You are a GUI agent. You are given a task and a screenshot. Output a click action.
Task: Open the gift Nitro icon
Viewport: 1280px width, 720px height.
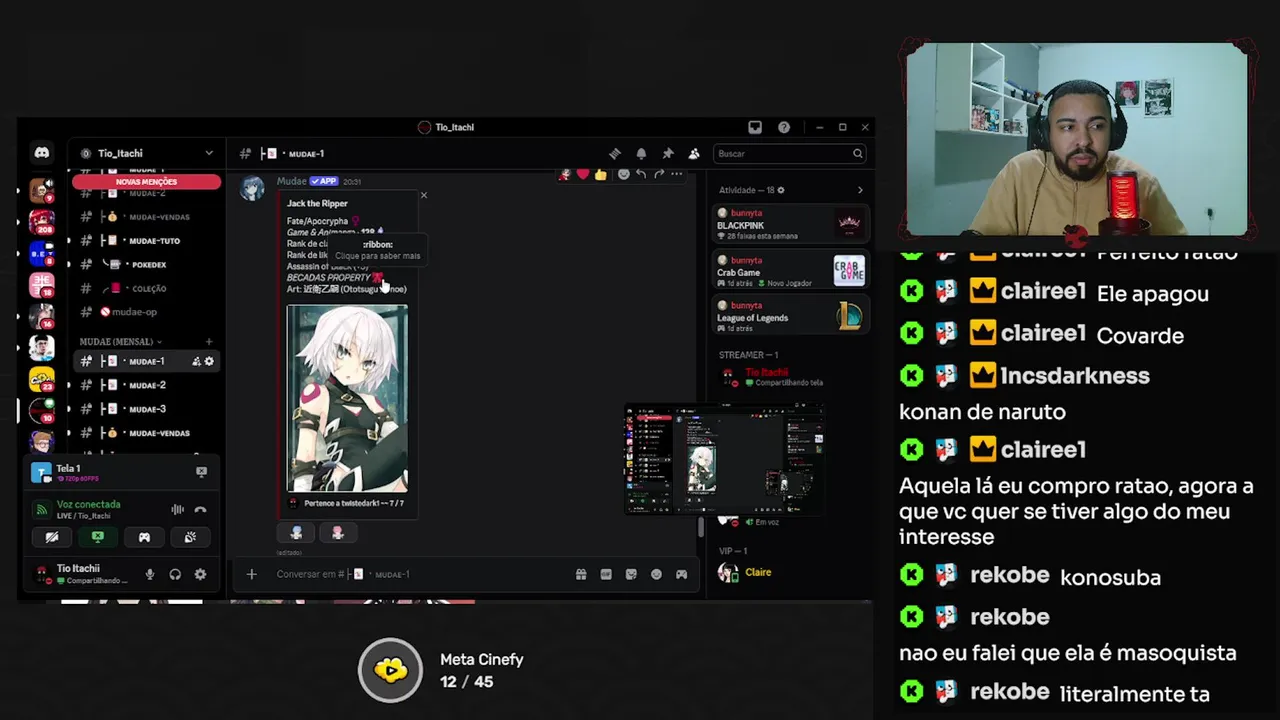click(x=580, y=574)
